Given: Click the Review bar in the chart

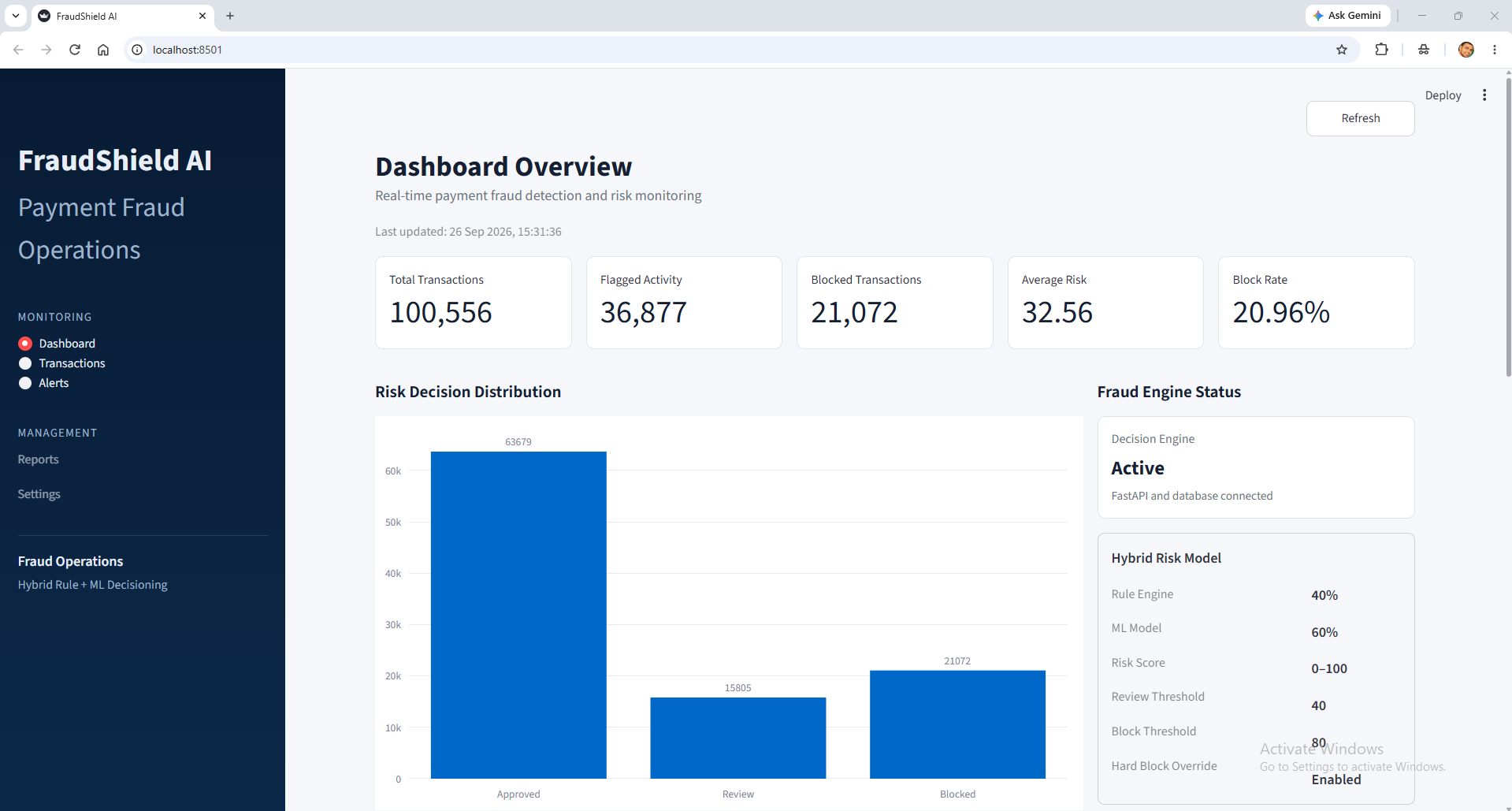Looking at the screenshot, I should [738, 738].
